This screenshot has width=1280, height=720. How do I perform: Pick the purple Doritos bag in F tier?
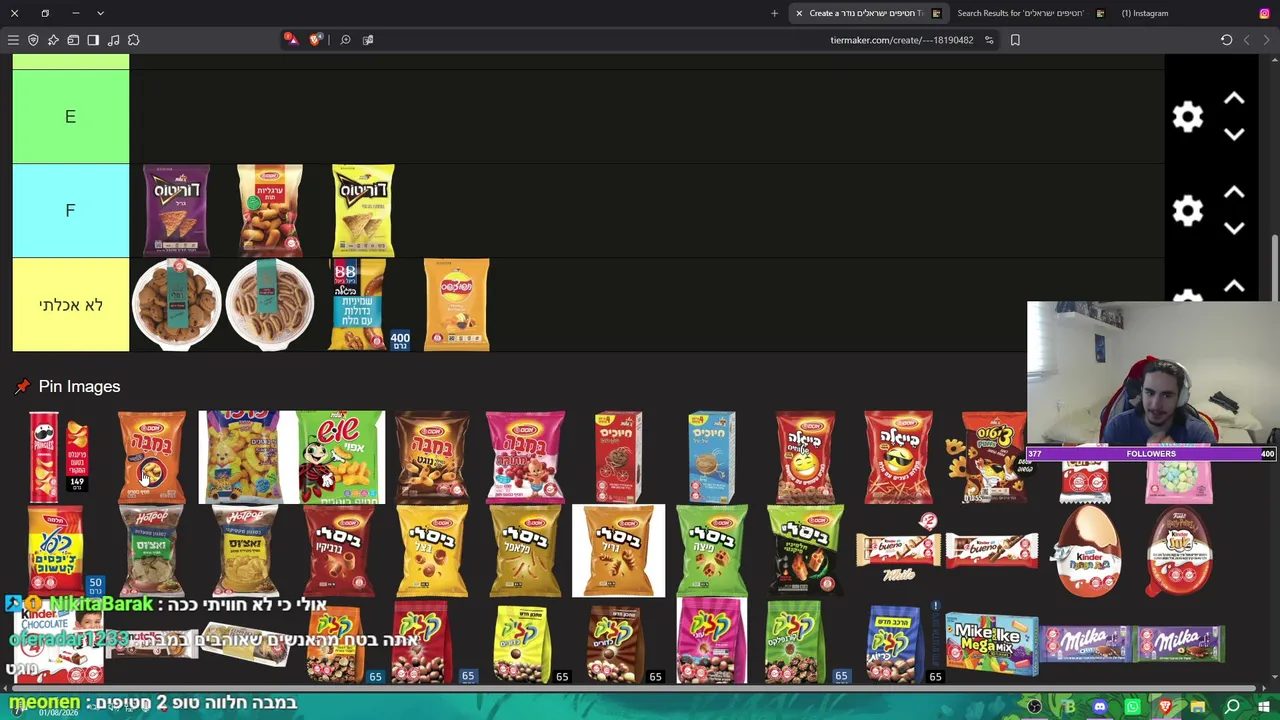click(176, 211)
